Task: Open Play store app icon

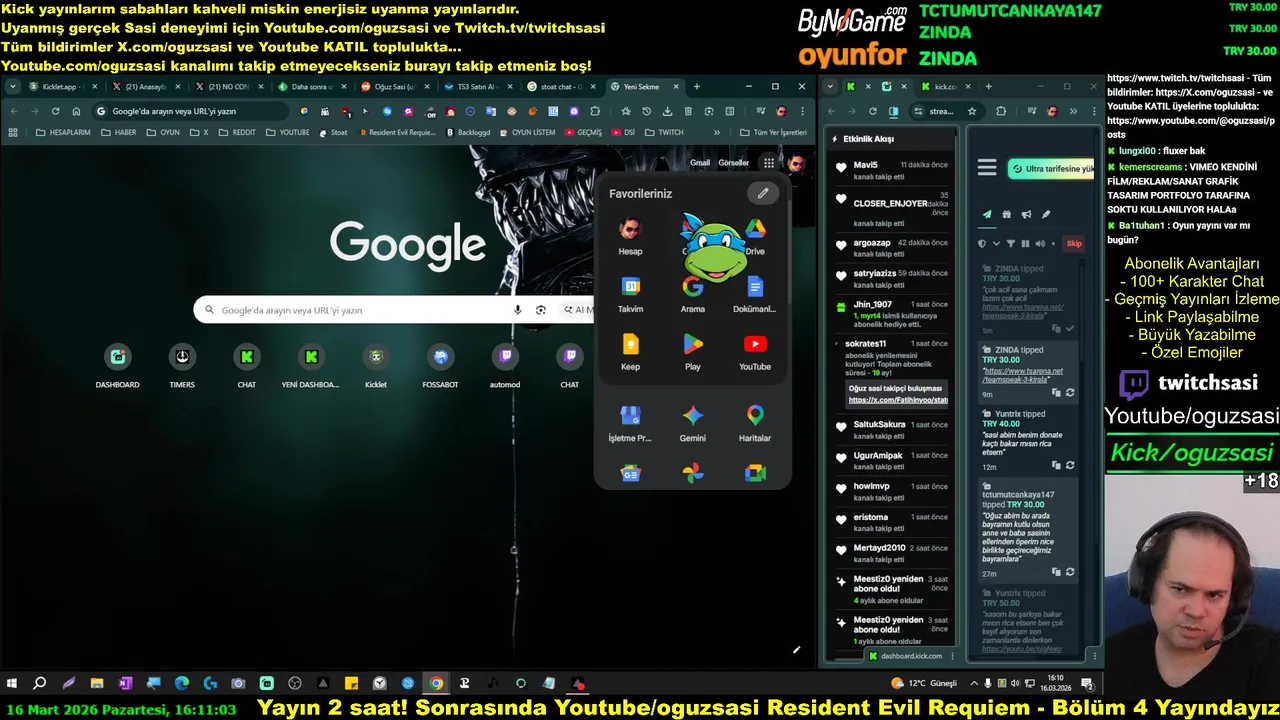Action: coord(692,352)
